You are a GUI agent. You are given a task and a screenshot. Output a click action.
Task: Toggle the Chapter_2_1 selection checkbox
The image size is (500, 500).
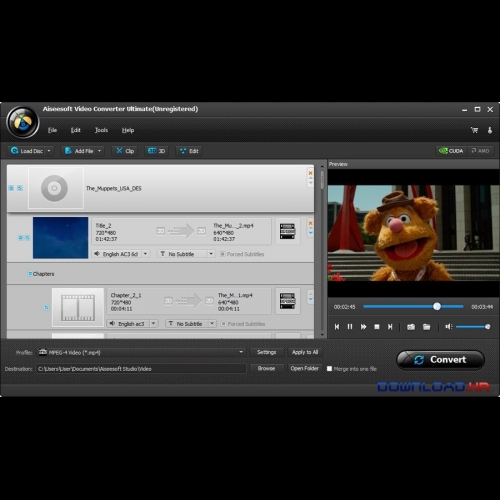click(46, 307)
